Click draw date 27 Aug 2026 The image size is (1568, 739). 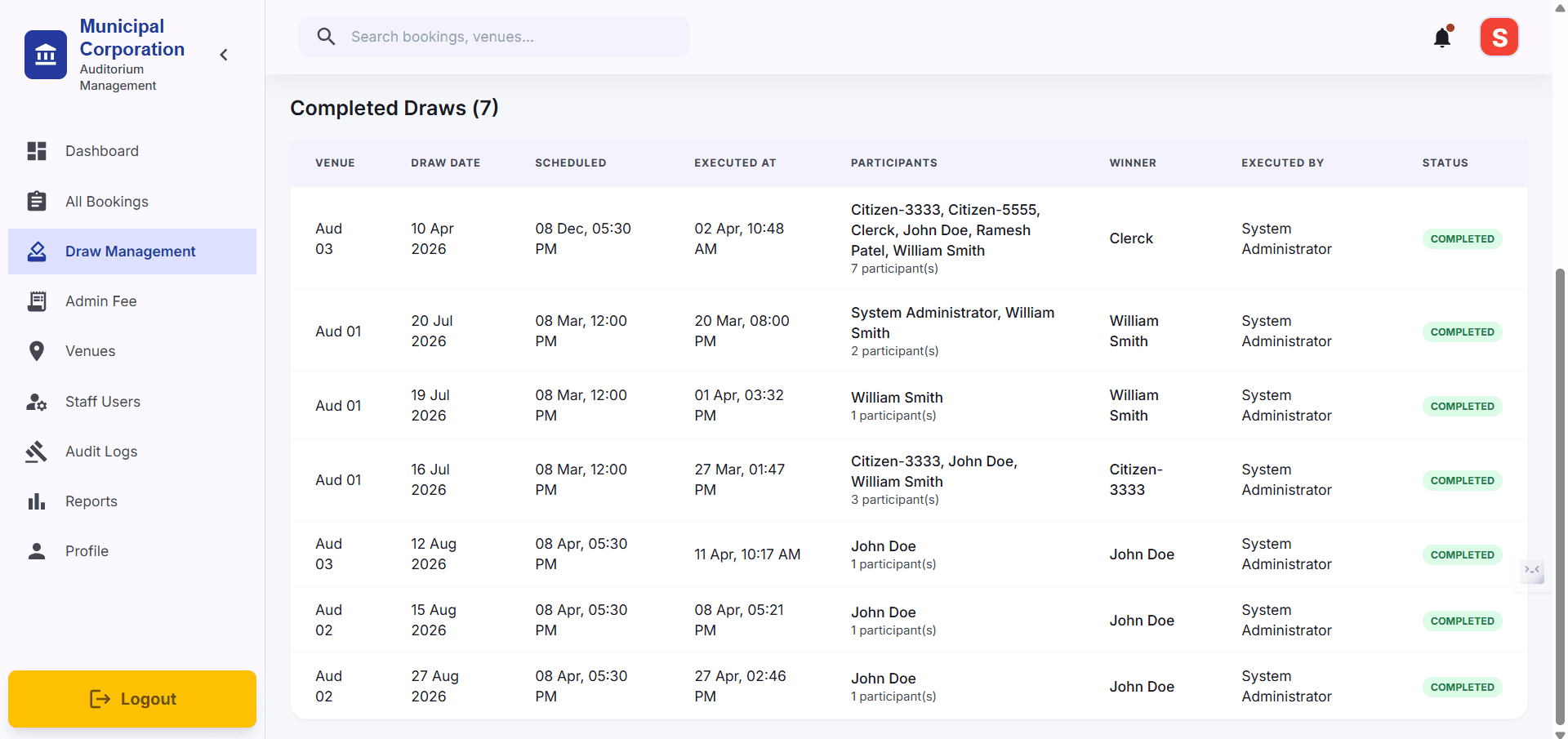(435, 687)
